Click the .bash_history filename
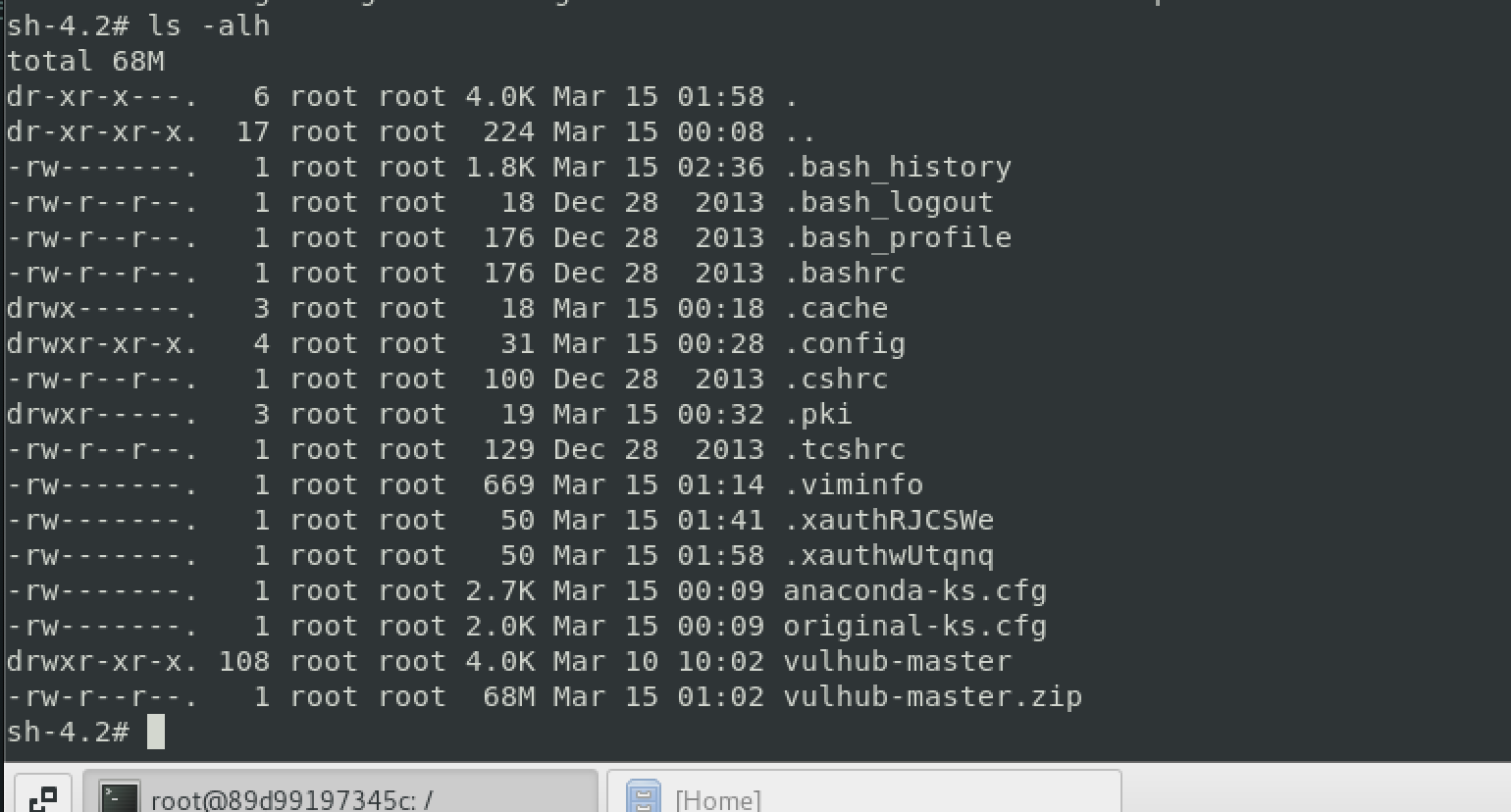 [x=897, y=167]
